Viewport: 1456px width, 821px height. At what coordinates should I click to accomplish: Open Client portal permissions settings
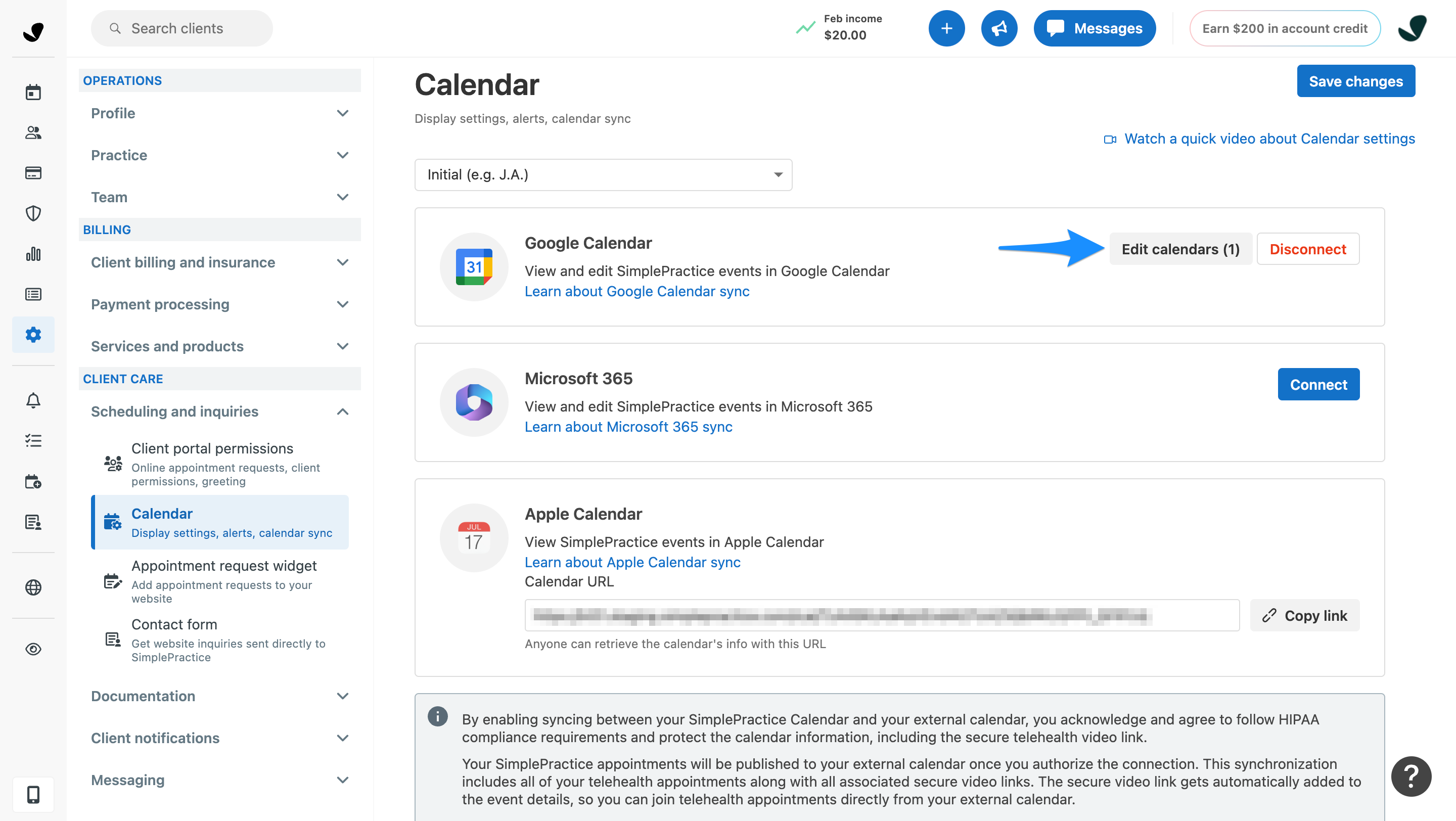[x=219, y=464]
